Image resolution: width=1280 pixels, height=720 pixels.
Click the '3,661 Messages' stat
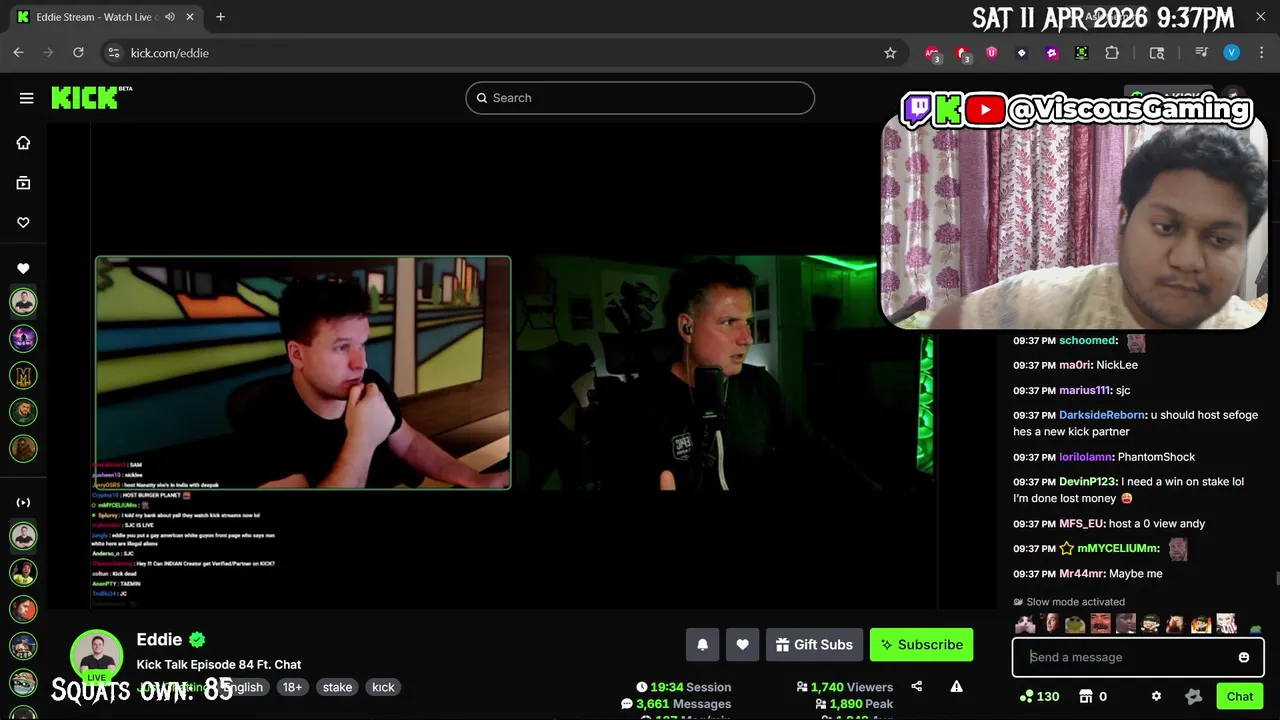676,704
